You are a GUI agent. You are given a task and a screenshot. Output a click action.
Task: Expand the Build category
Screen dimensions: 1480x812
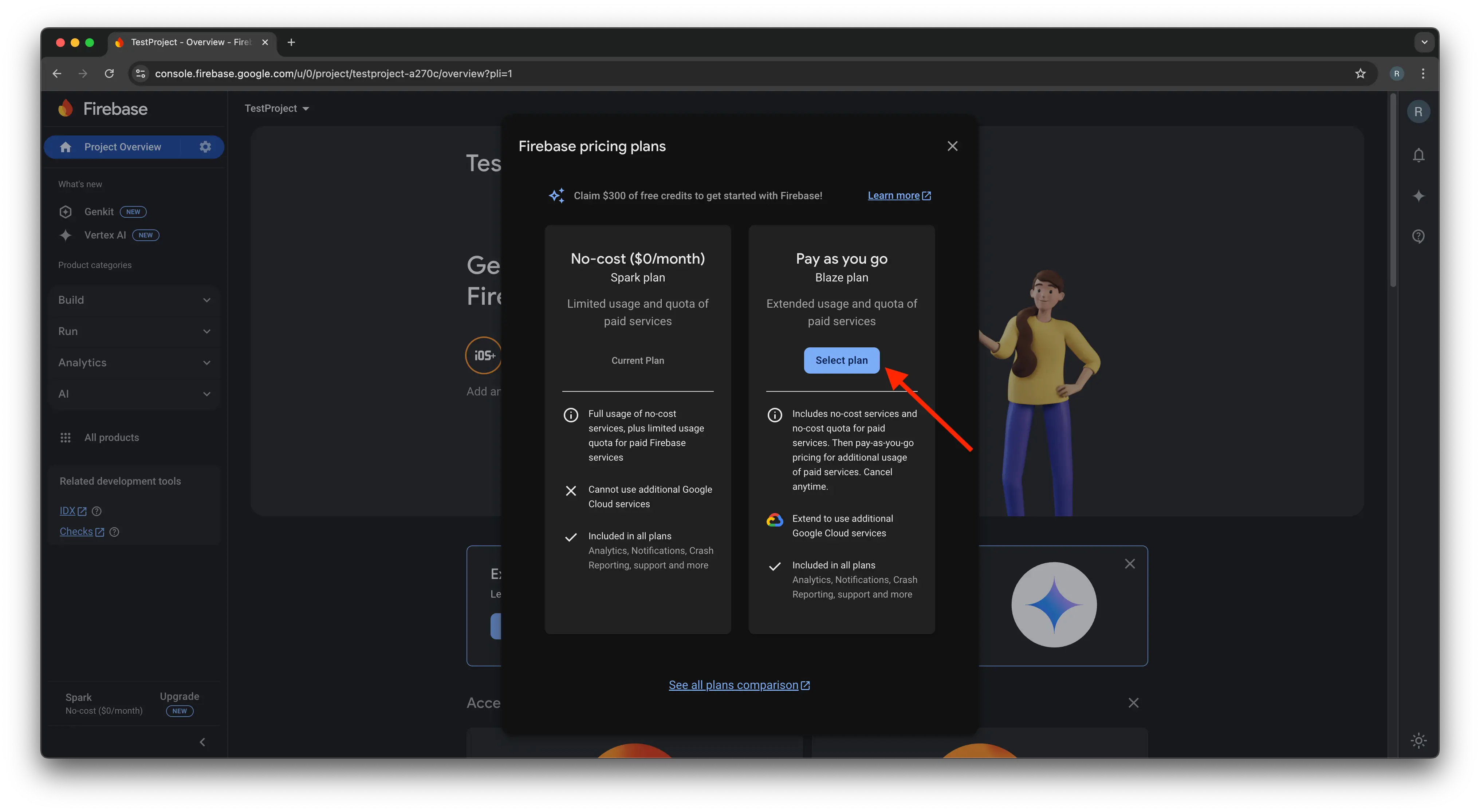134,300
